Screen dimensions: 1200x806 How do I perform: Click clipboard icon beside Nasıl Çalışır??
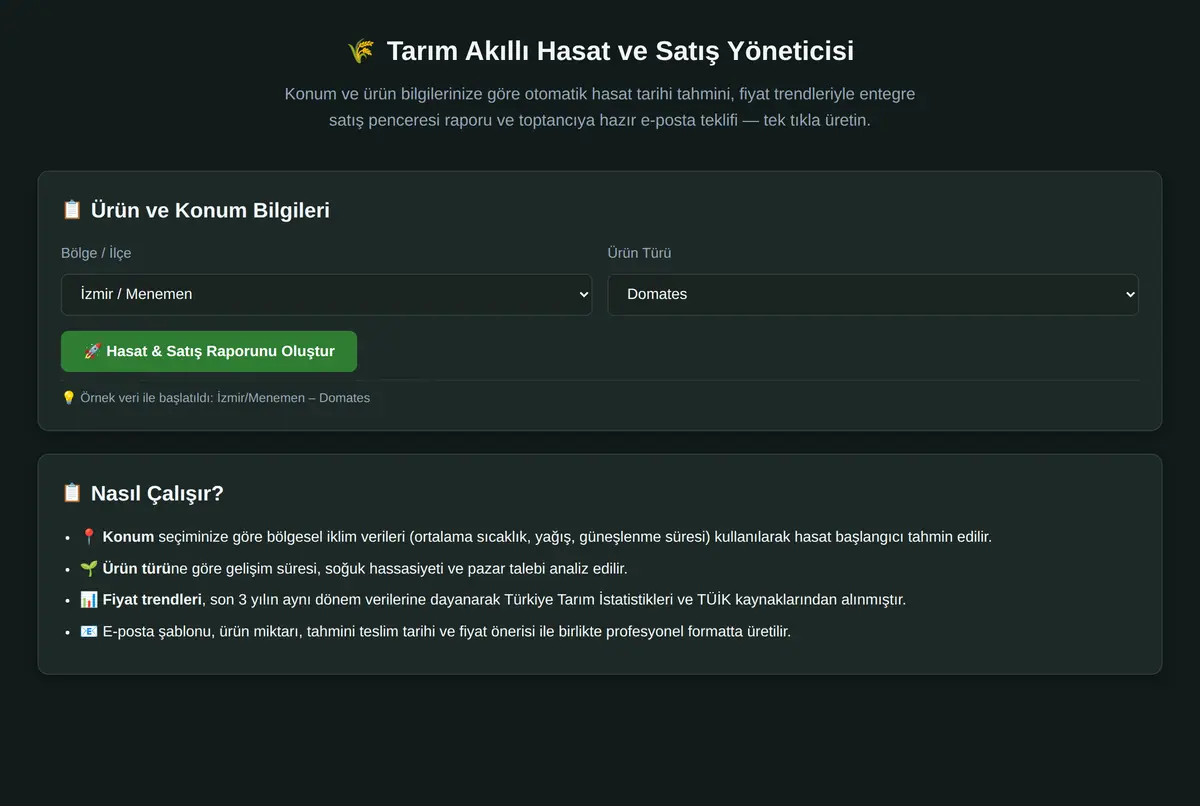(x=72, y=493)
